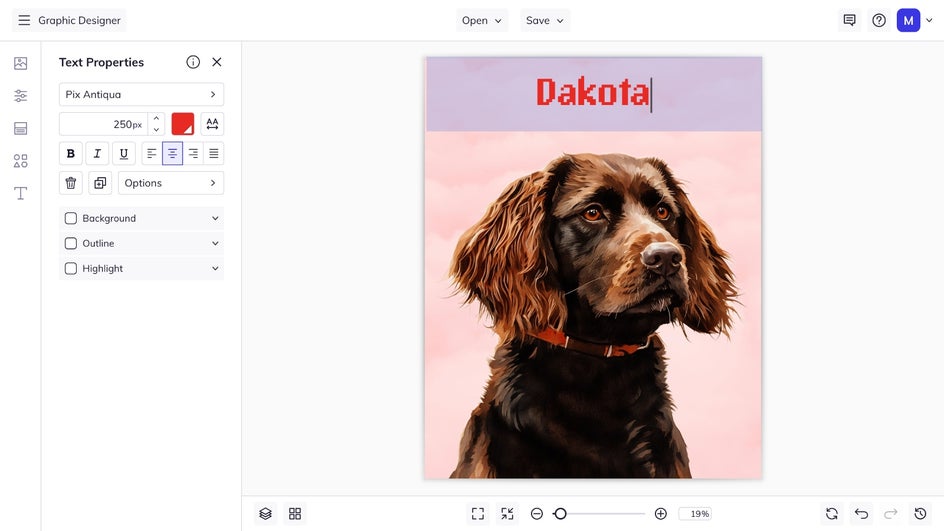Open the Pix Antiqua font selector
Image resolution: width=944 pixels, height=531 pixels.
tap(141, 95)
